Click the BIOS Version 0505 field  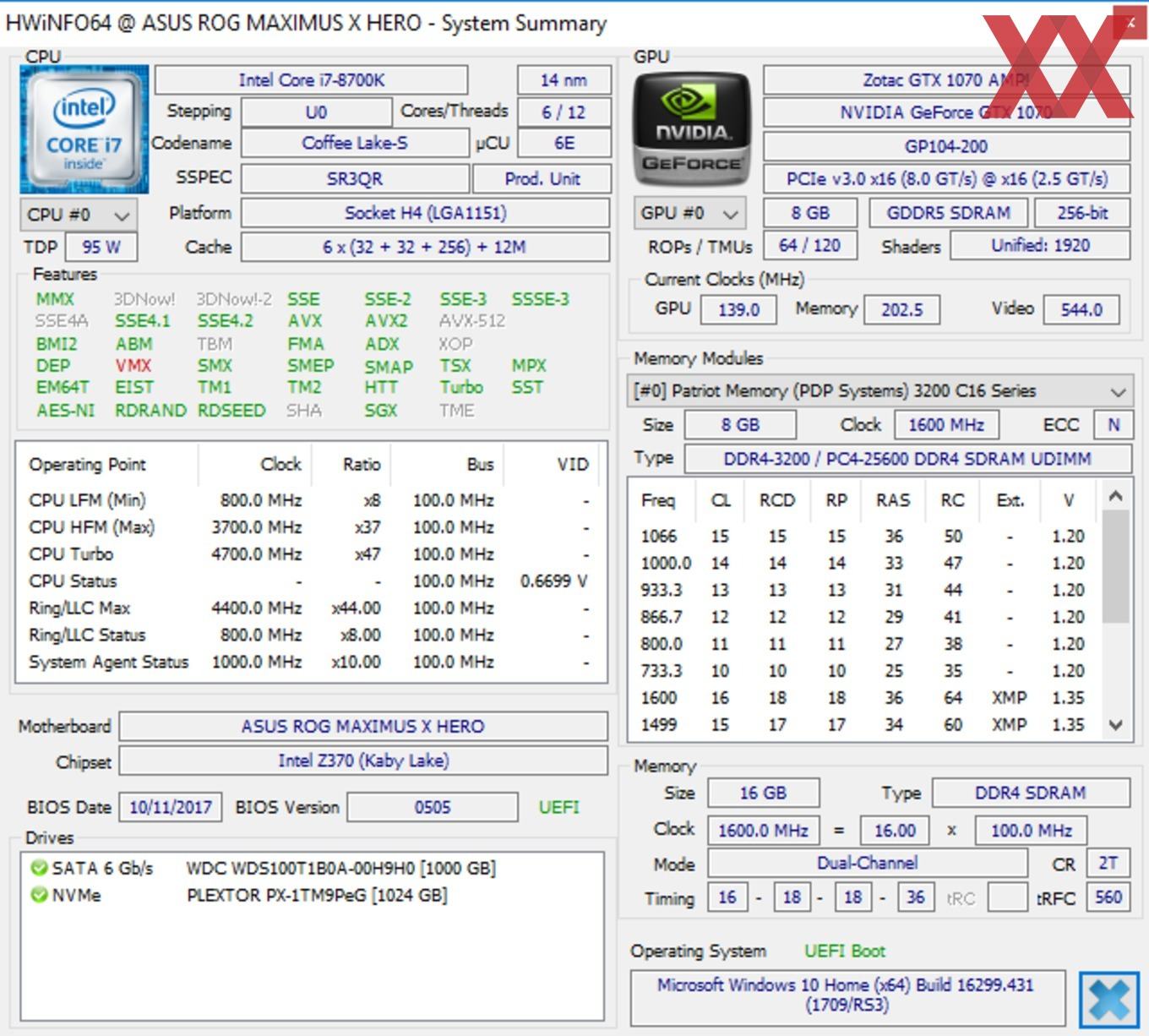tap(433, 807)
